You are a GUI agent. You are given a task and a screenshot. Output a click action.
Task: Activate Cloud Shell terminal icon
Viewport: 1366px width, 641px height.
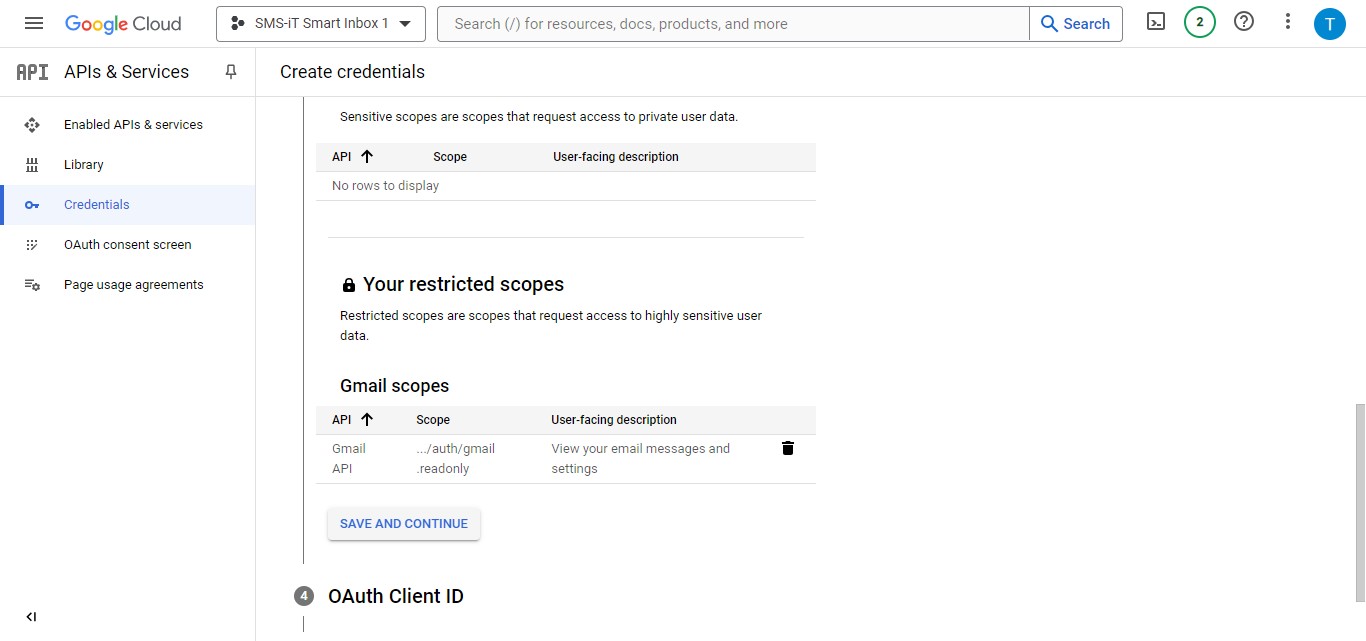pyautogui.click(x=1156, y=22)
